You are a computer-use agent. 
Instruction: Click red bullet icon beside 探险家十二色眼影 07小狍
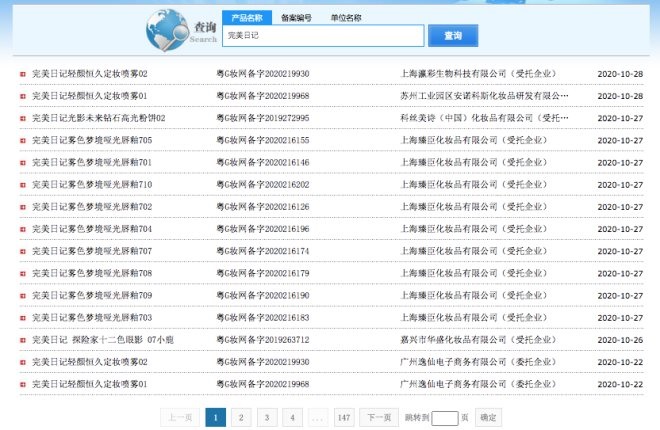23,340
